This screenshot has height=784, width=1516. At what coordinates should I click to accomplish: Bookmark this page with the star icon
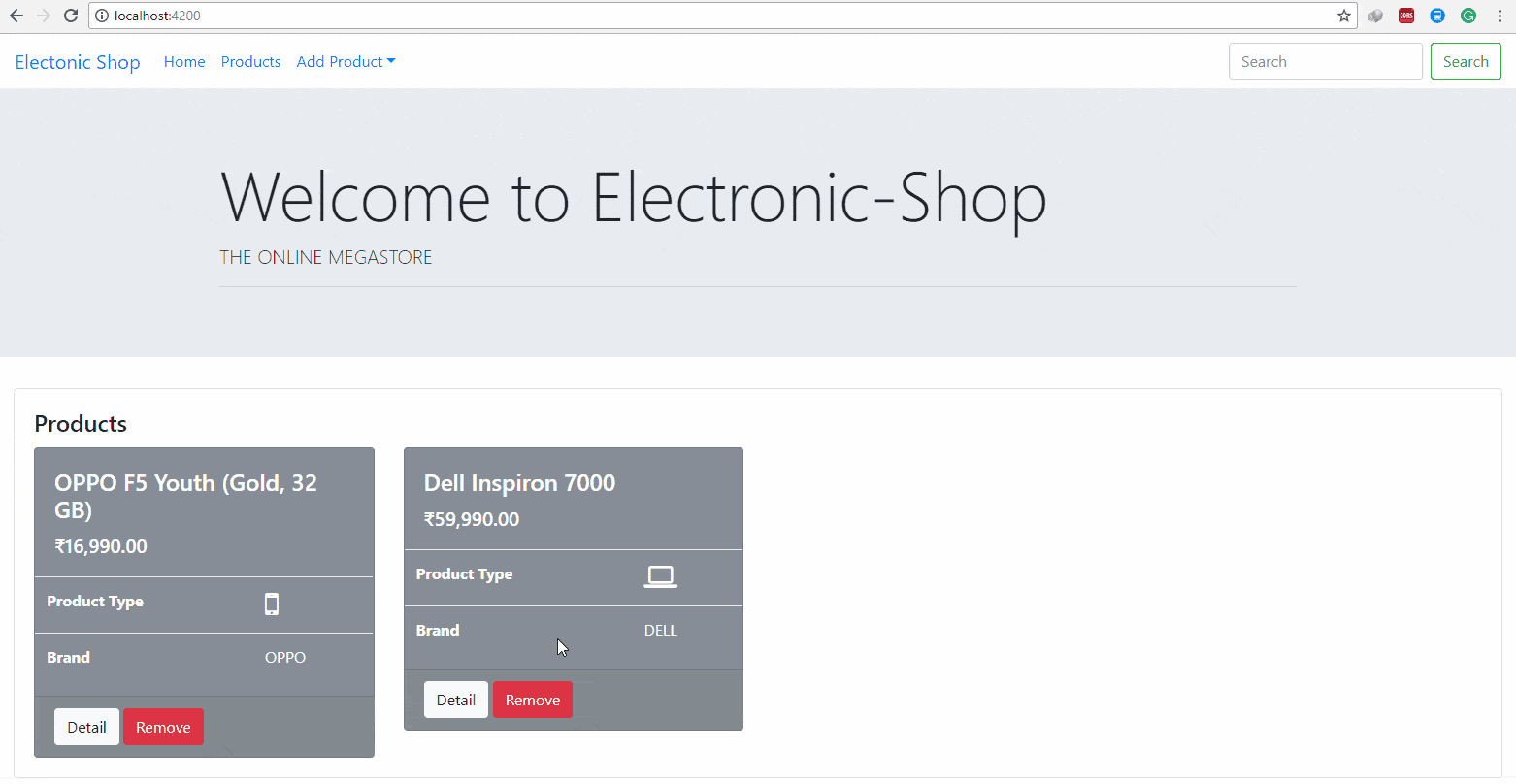[x=1344, y=16]
